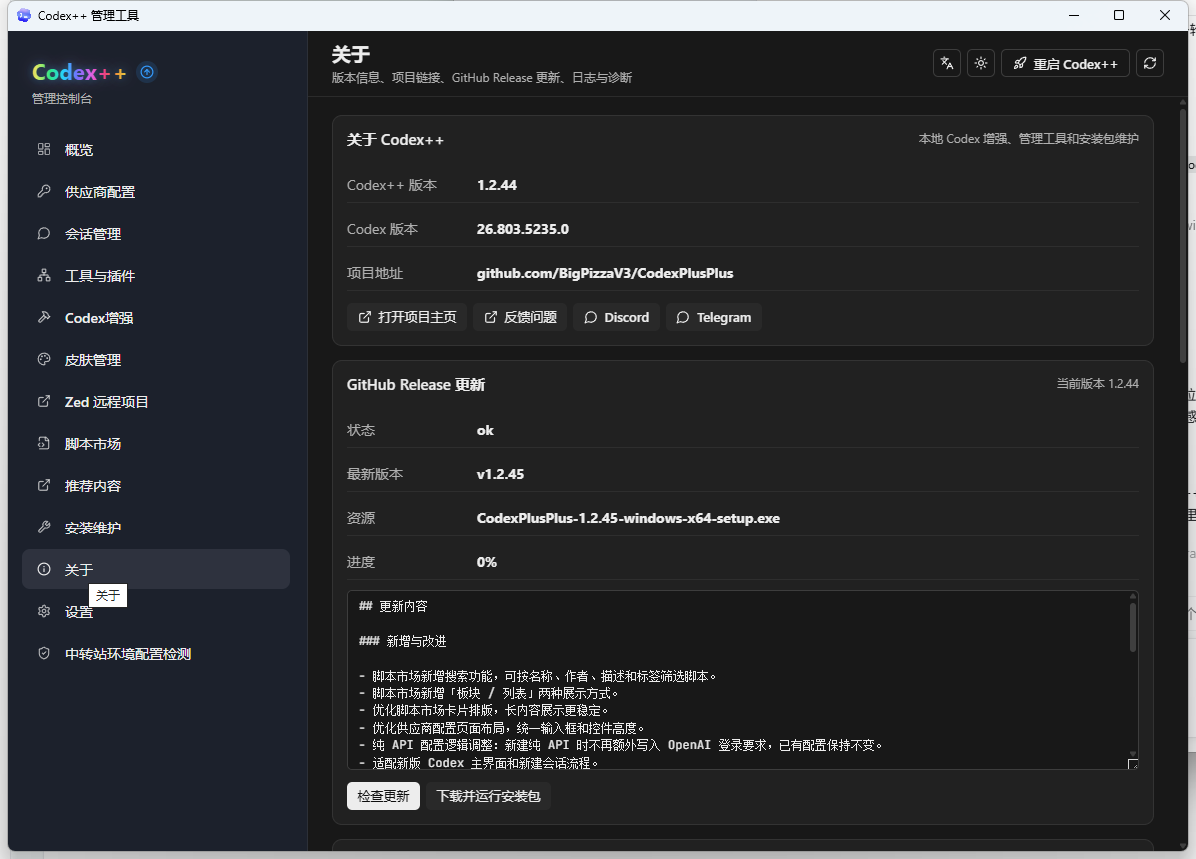The image size is (1196, 859).
Task: Click the release notes scrollbar thumb
Action: (1133, 626)
